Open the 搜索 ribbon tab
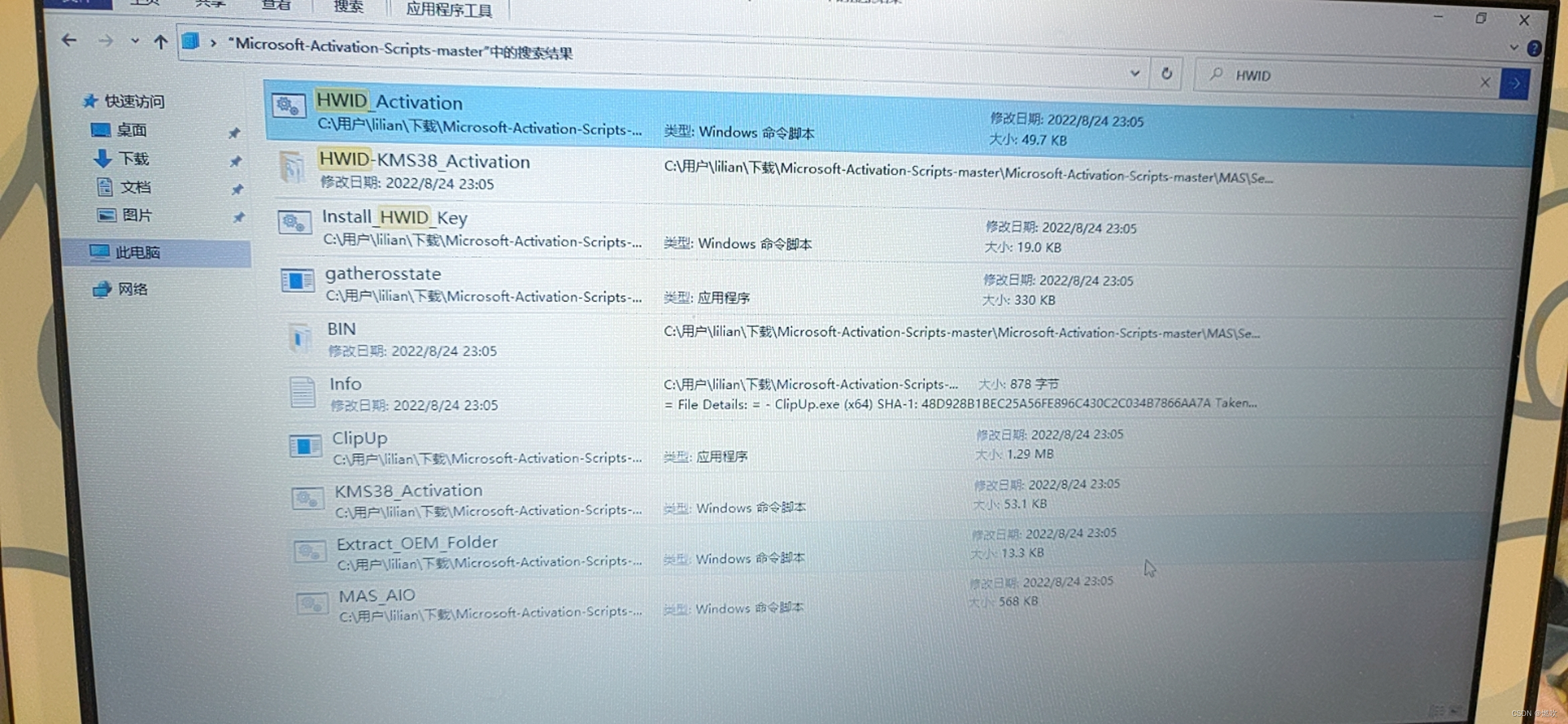Screen dimensions: 1568x724 pyautogui.click(x=348, y=7)
